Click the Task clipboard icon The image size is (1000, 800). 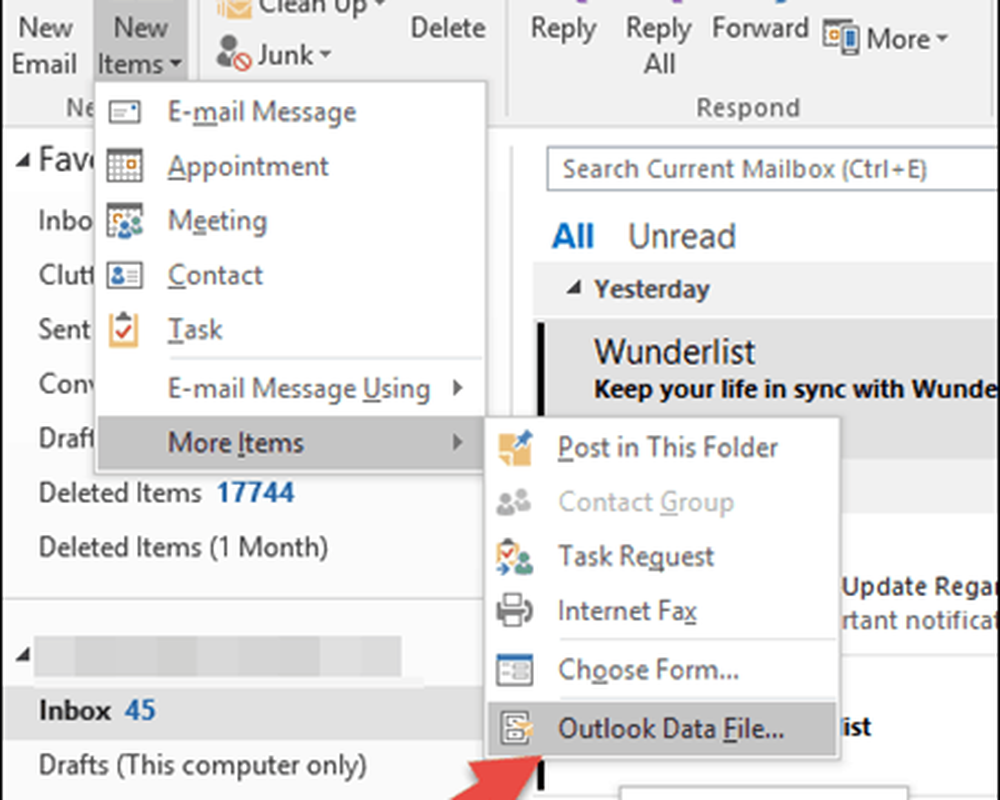[125, 329]
